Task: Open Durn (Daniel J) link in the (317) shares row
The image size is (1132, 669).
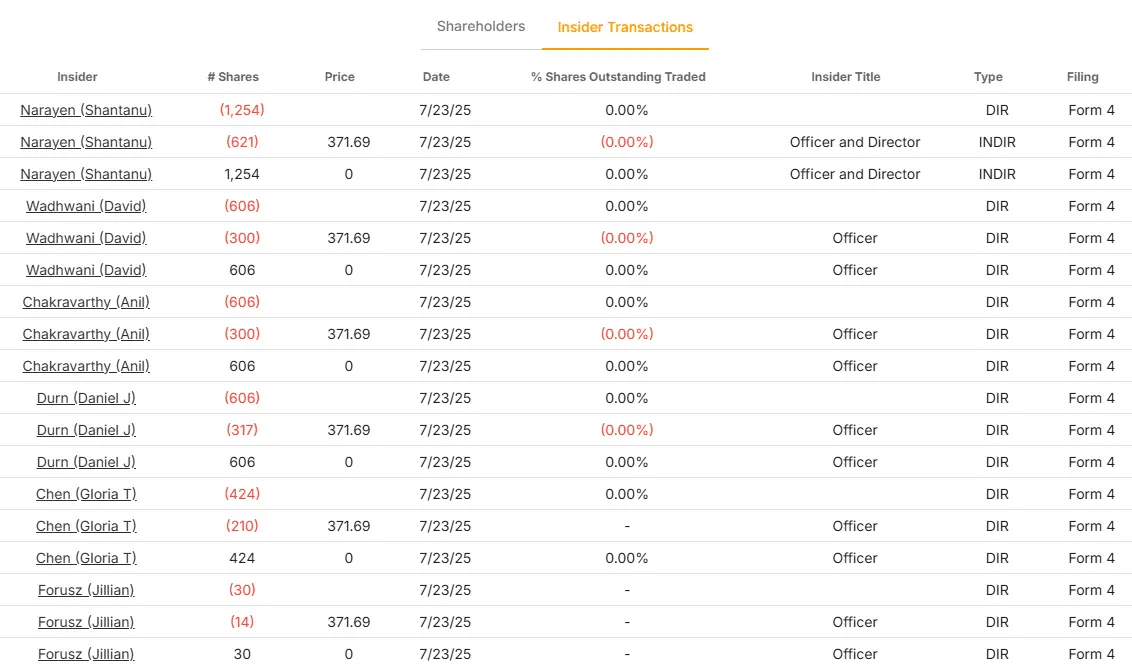Action: (86, 430)
